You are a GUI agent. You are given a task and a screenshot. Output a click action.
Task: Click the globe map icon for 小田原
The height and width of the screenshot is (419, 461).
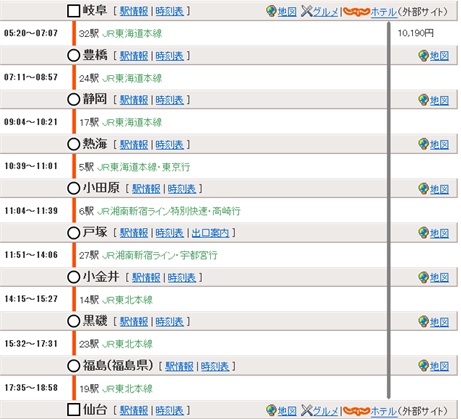(x=423, y=189)
